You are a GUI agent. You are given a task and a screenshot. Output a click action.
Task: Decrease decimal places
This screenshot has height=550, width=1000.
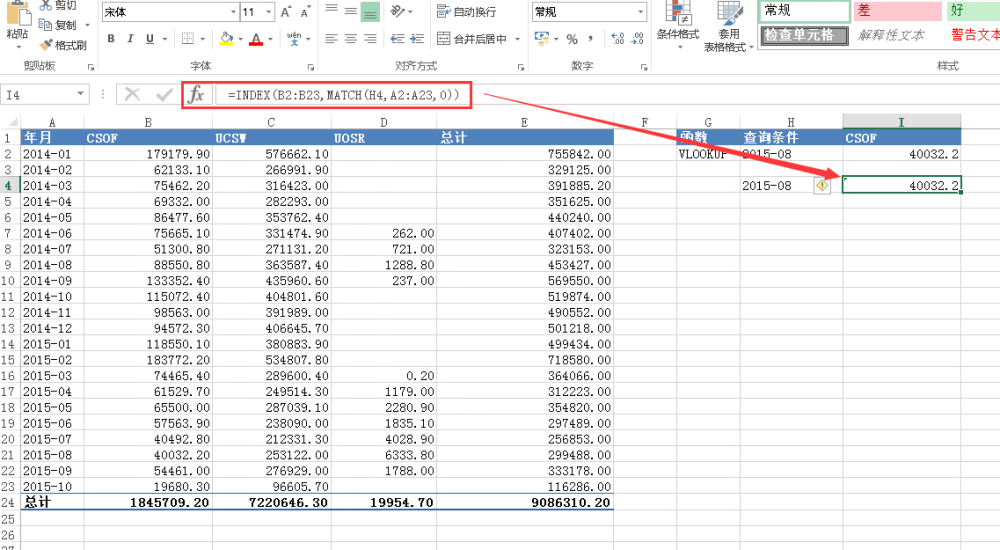(637, 39)
